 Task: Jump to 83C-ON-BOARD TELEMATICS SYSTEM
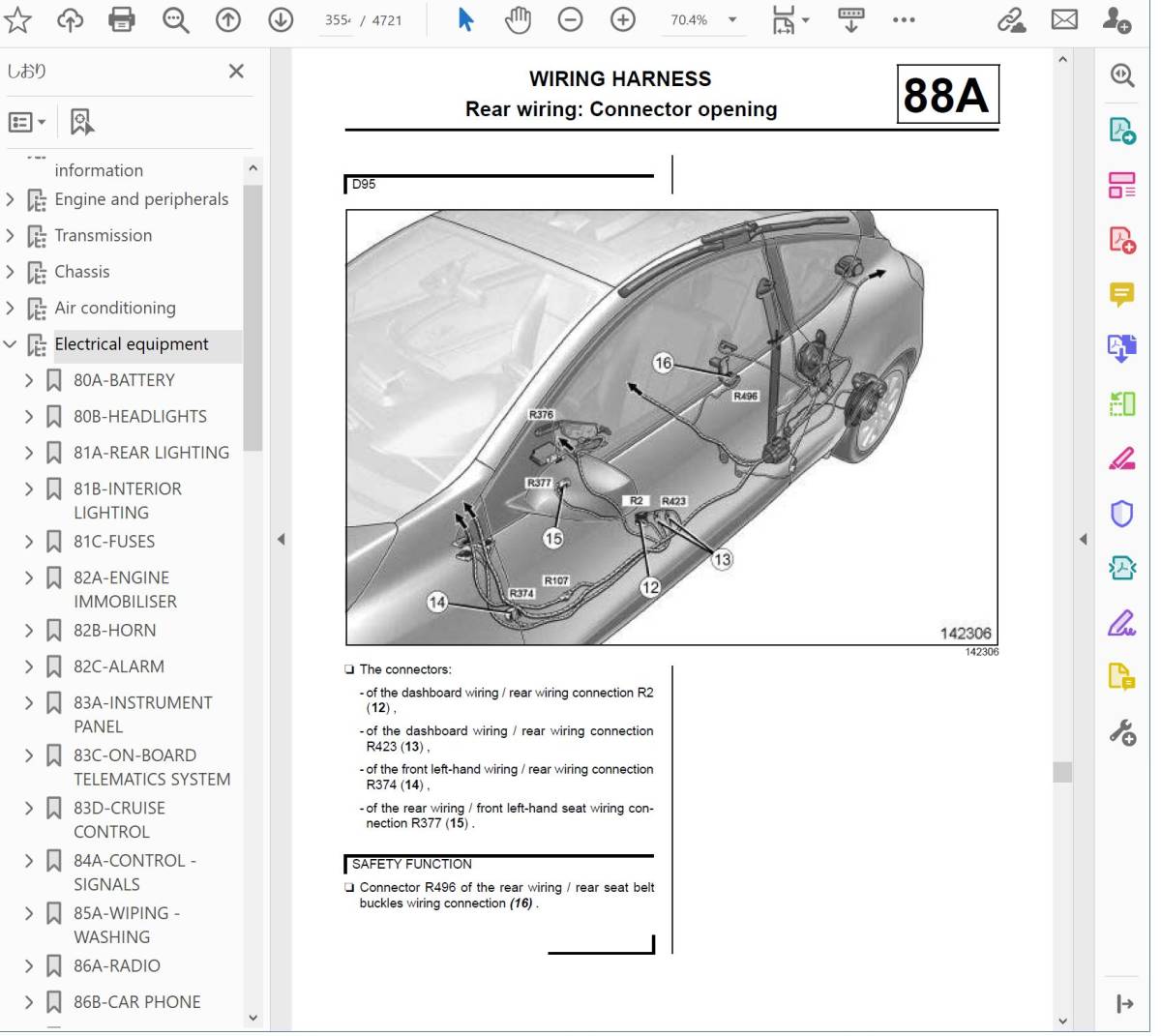pos(152,767)
